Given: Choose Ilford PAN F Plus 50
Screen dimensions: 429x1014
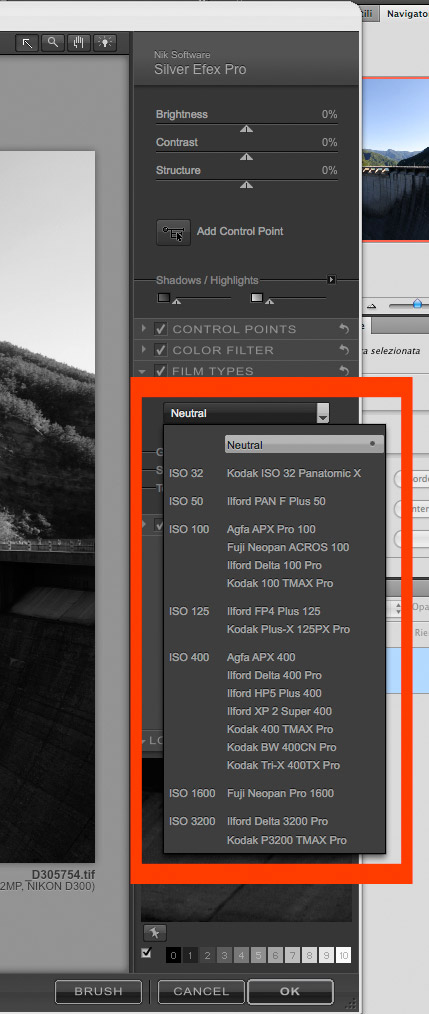Looking at the screenshot, I should click(276, 501).
